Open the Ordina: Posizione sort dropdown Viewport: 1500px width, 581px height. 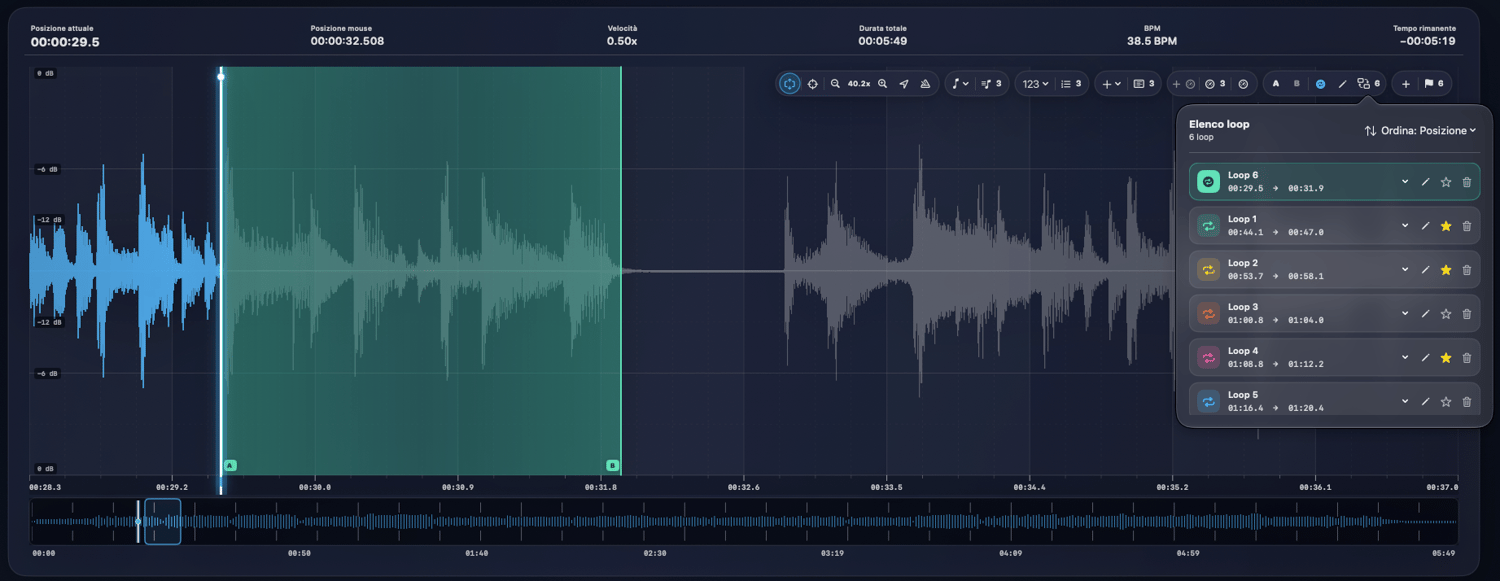coord(1420,131)
